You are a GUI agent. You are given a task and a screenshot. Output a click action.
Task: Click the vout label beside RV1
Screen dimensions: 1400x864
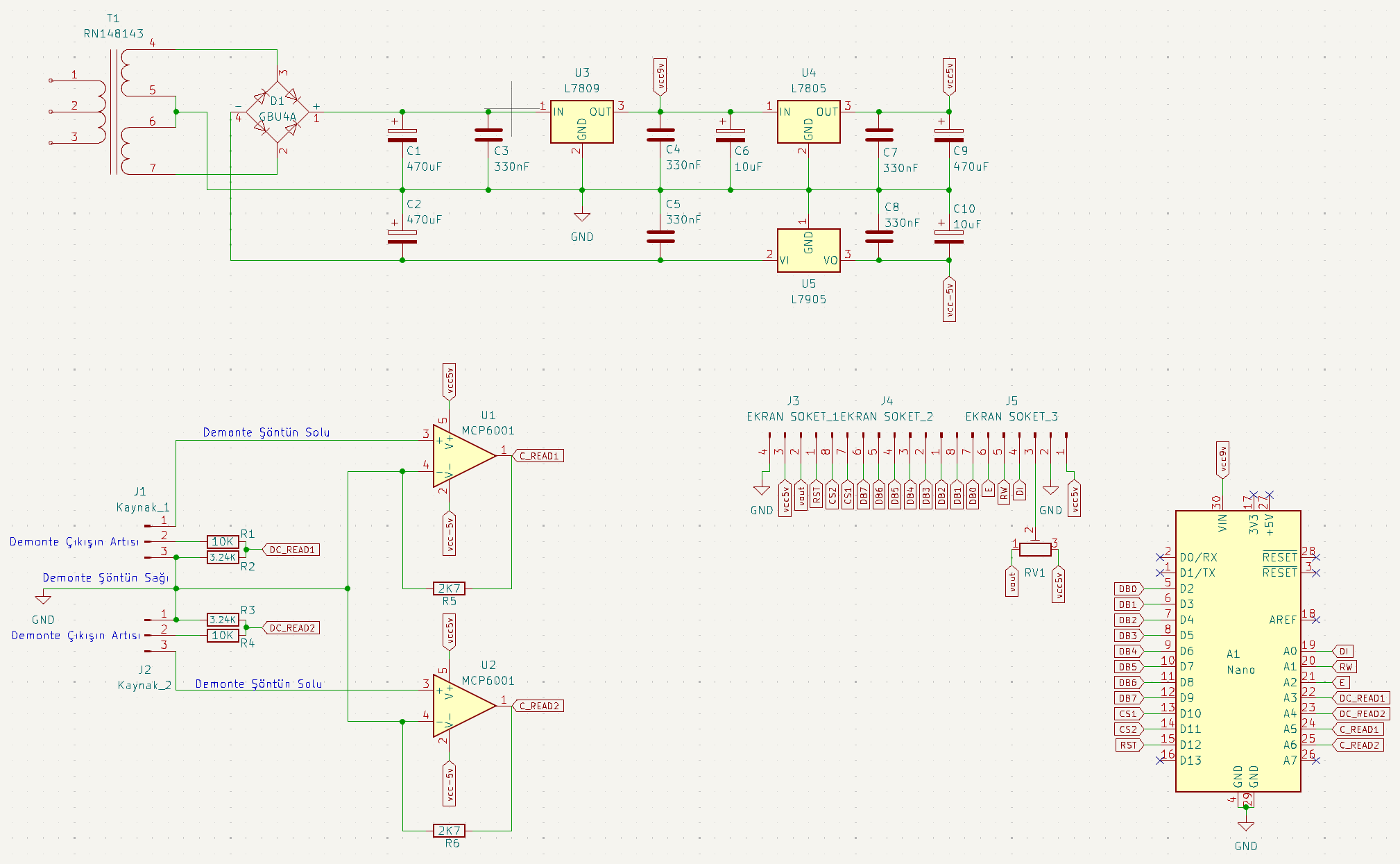click(x=1011, y=581)
